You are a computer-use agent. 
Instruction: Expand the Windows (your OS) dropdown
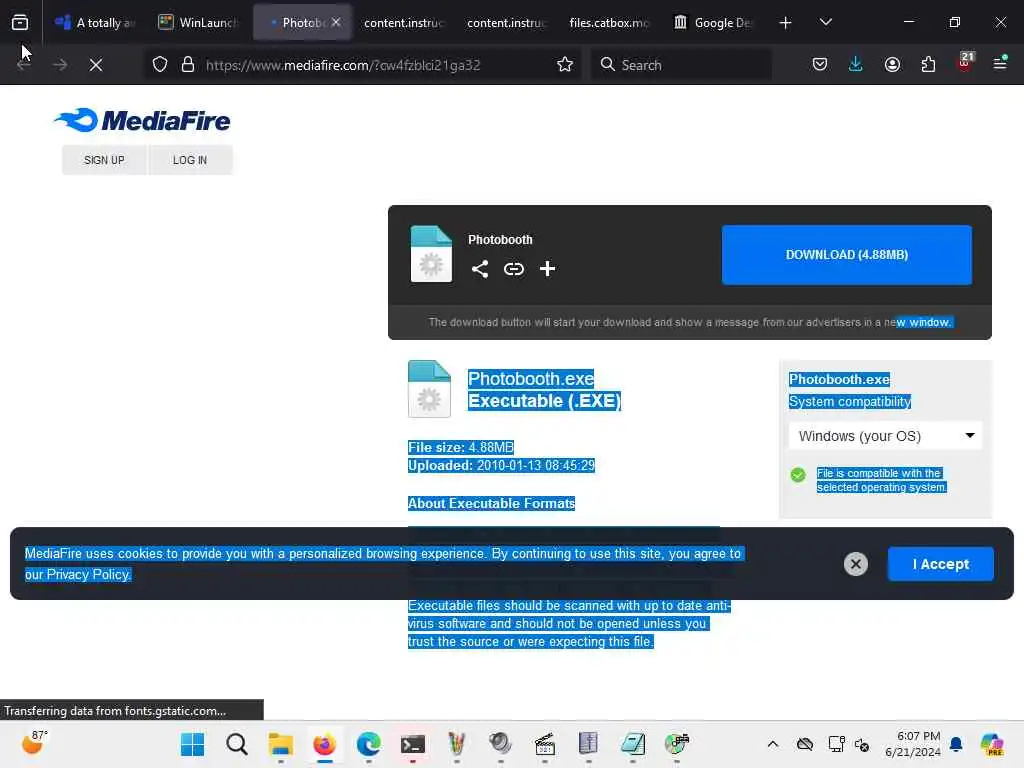[886, 436]
